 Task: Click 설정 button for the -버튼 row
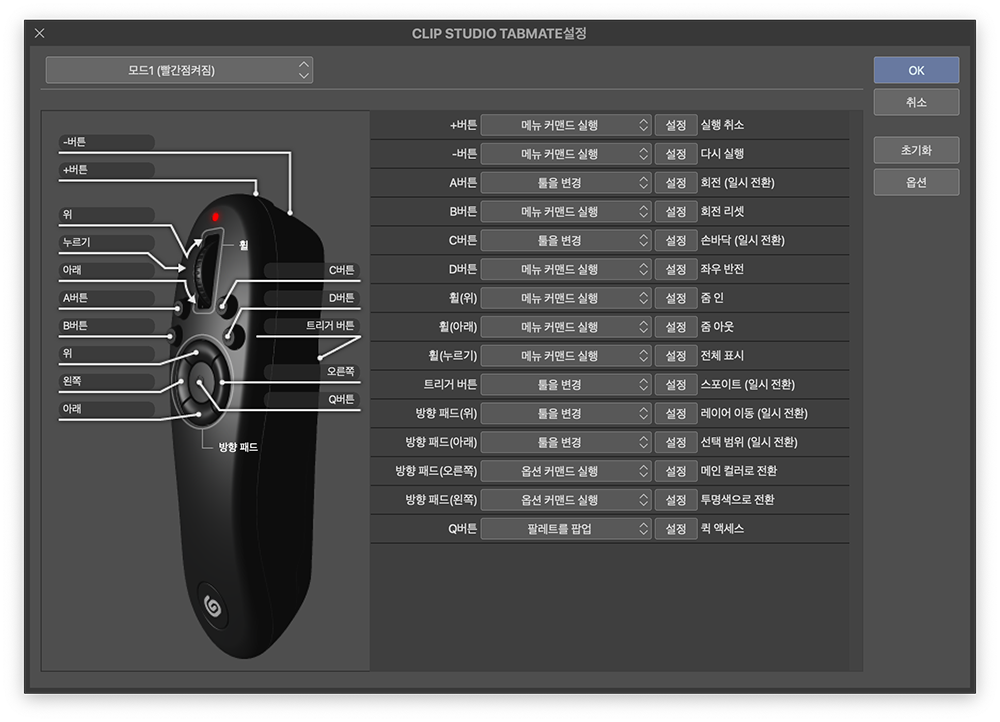(x=676, y=154)
